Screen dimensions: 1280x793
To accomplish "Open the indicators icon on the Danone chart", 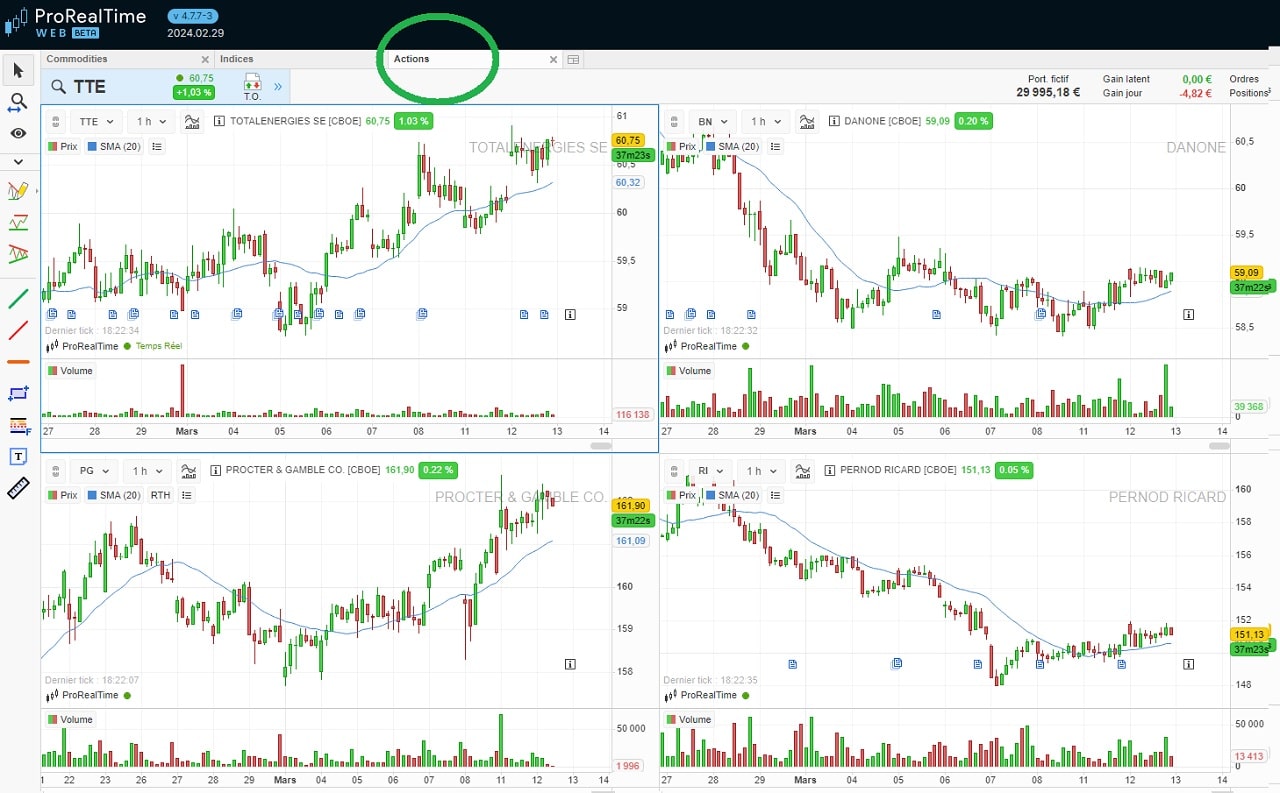I will (x=807, y=121).
